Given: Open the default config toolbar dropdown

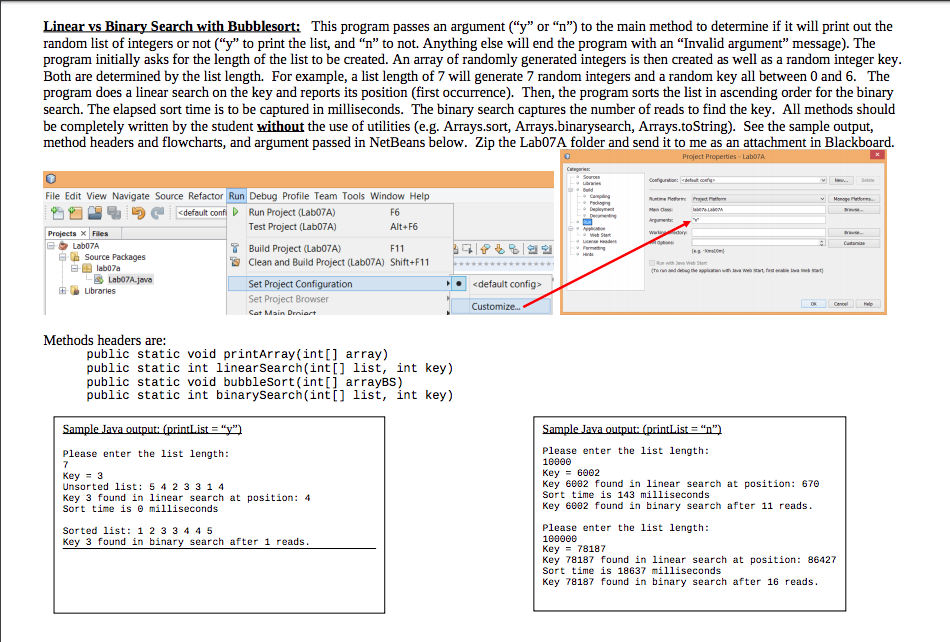Looking at the screenshot, I should (x=198, y=211).
